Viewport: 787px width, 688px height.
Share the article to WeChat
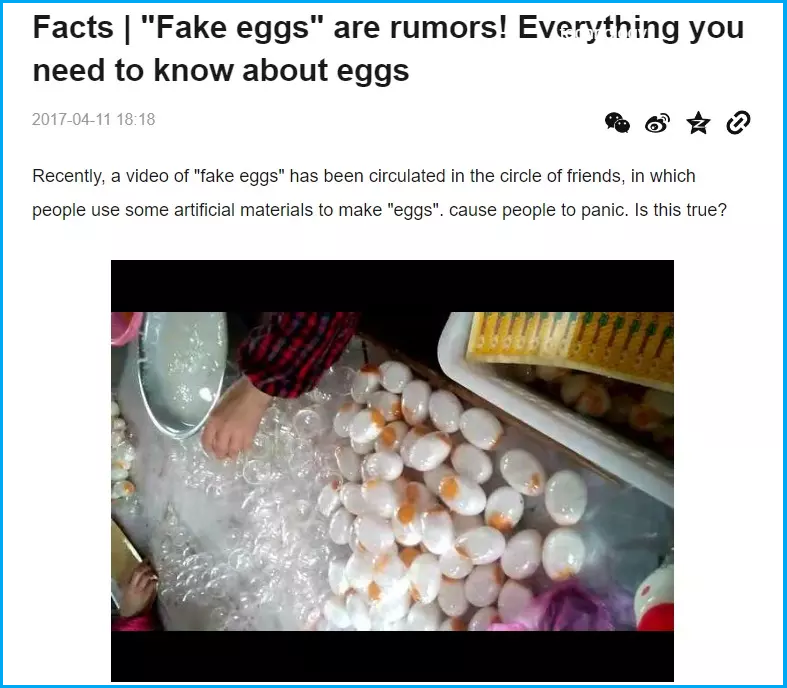point(617,122)
